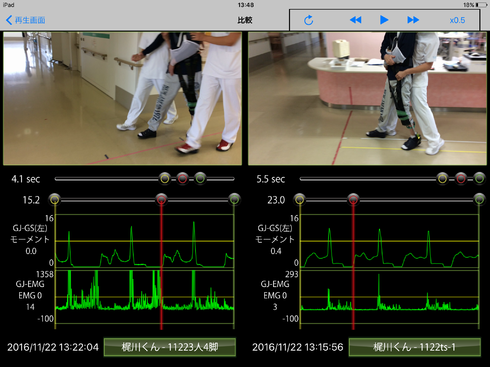Tap the 4.1 sec time value
The image size is (490, 367).
(x=26, y=179)
